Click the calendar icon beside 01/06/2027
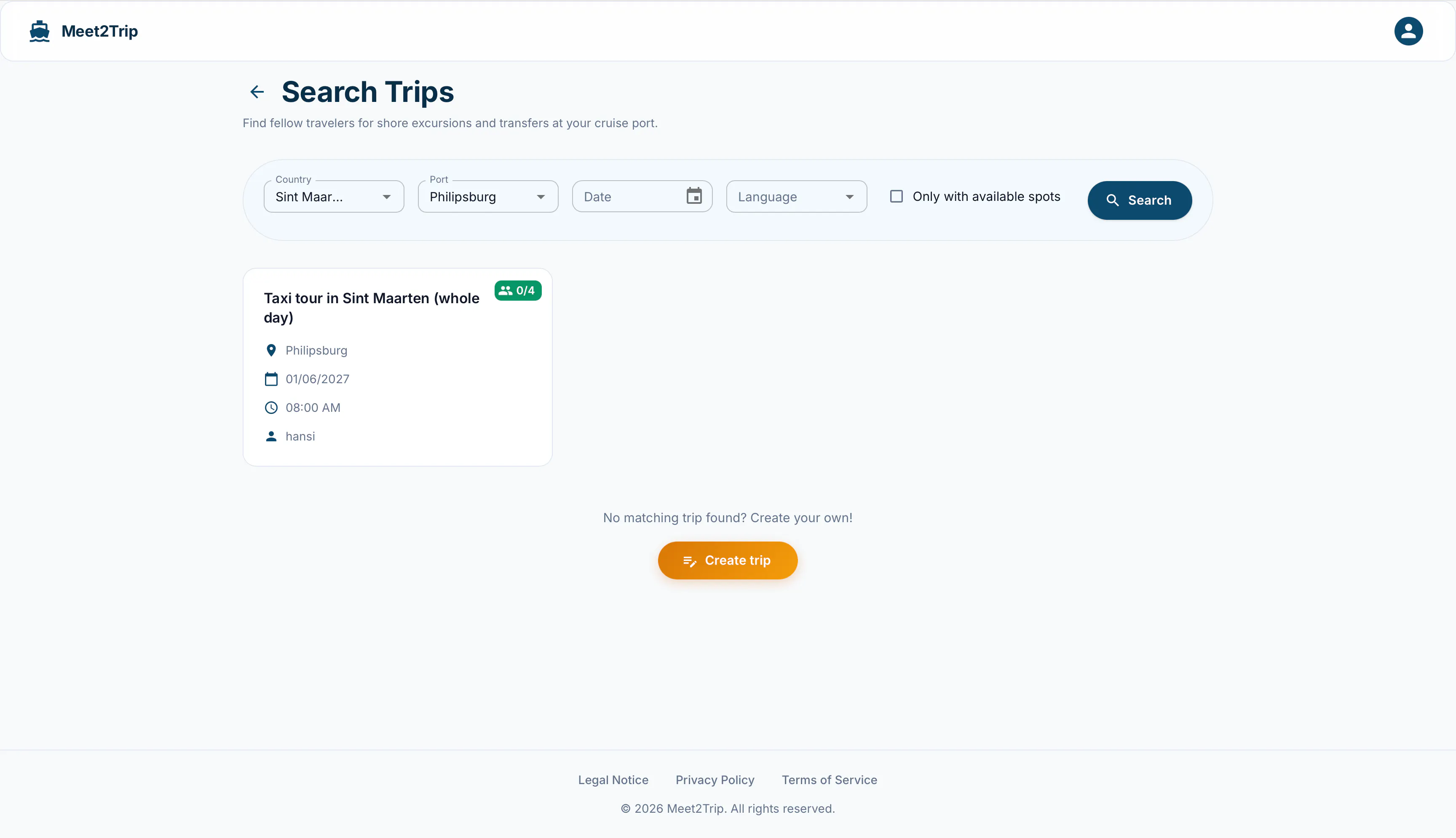The height and width of the screenshot is (838, 1456). [271, 379]
